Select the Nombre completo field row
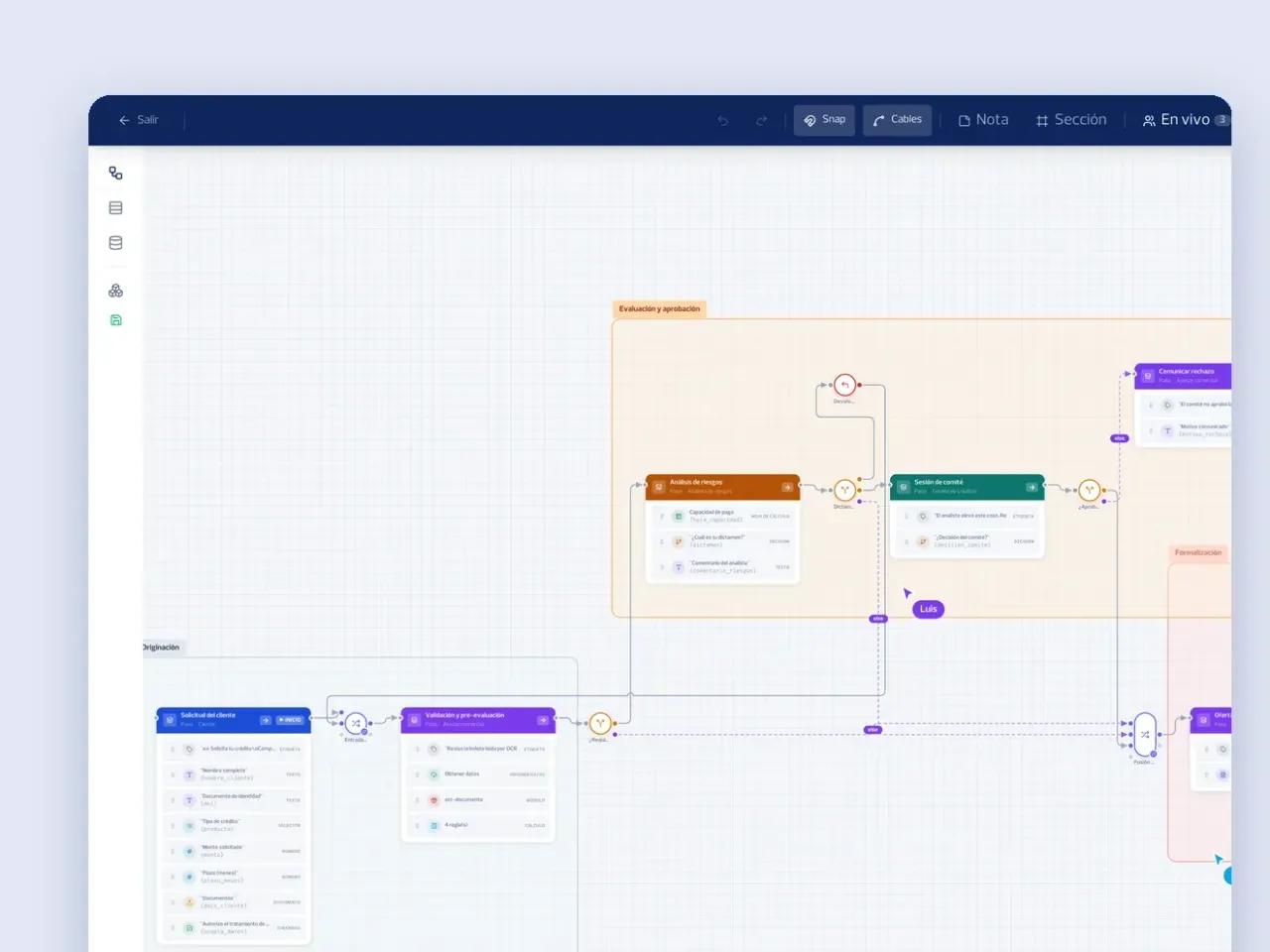This screenshot has width=1270, height=952. (234, 774)
